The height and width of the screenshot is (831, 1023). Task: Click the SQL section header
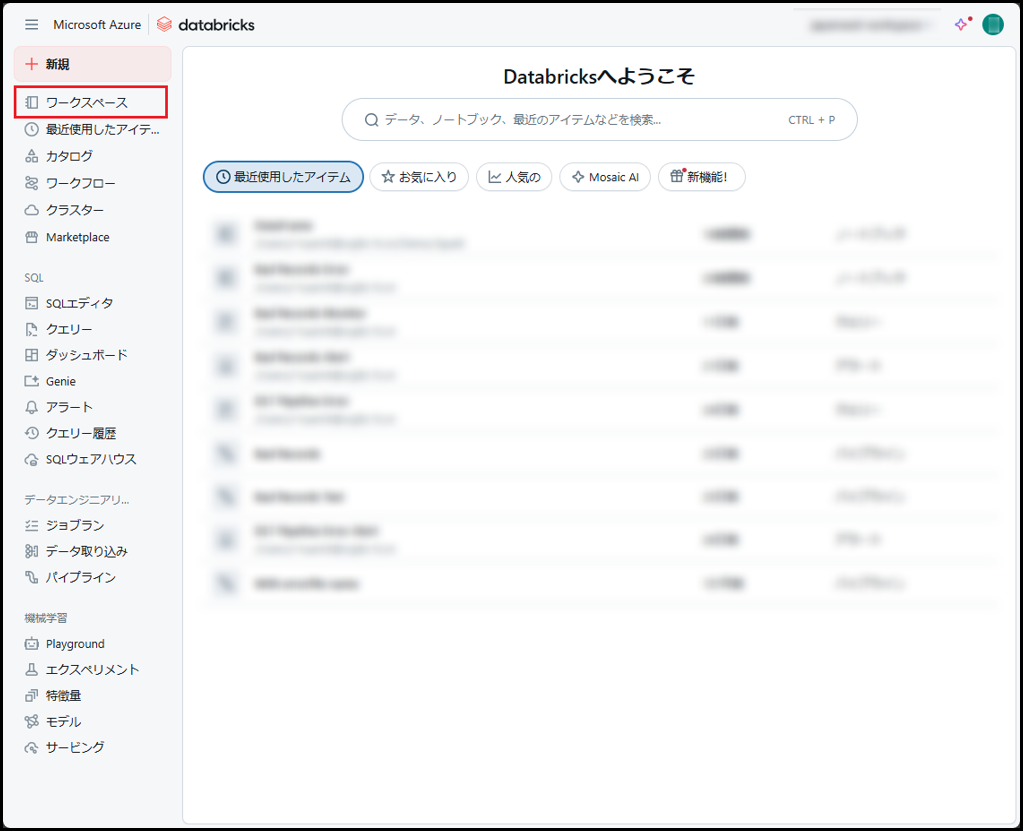coord(34,278)
